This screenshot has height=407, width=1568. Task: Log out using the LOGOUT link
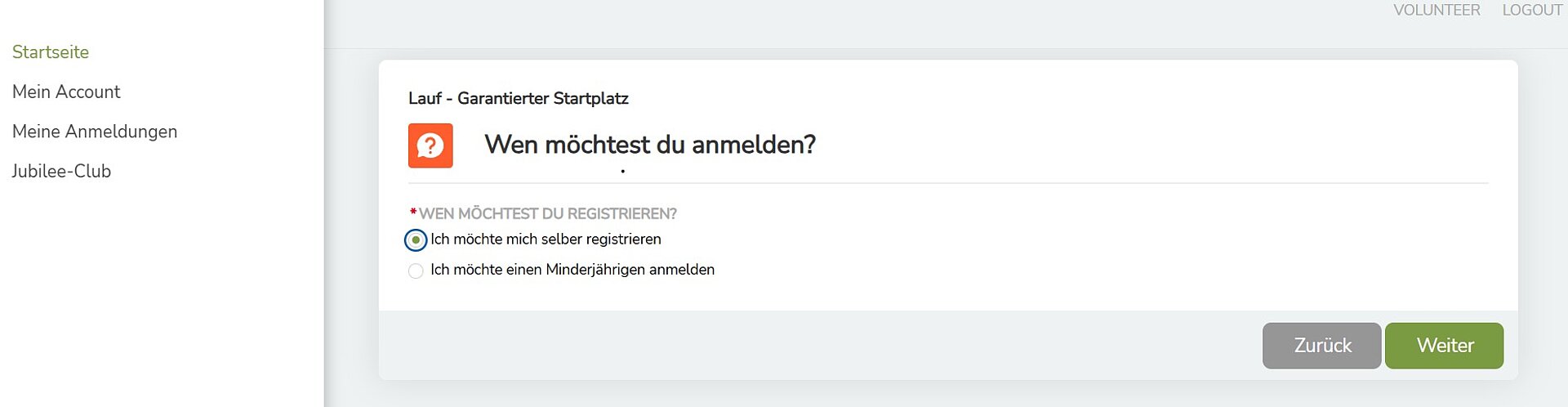pyautogui.click(x=1532, y=11)
